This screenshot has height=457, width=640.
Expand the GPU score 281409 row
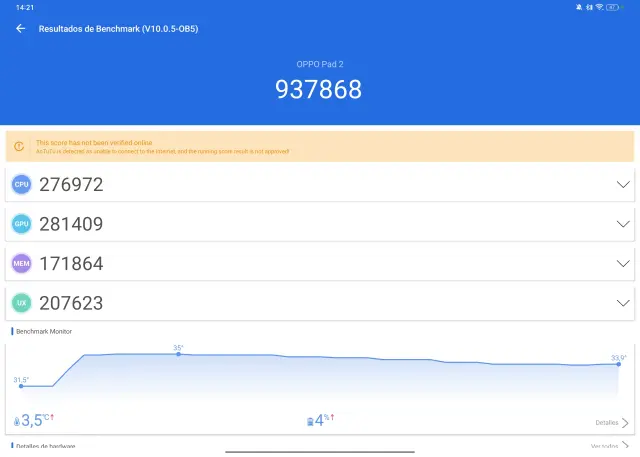point(623,224)
